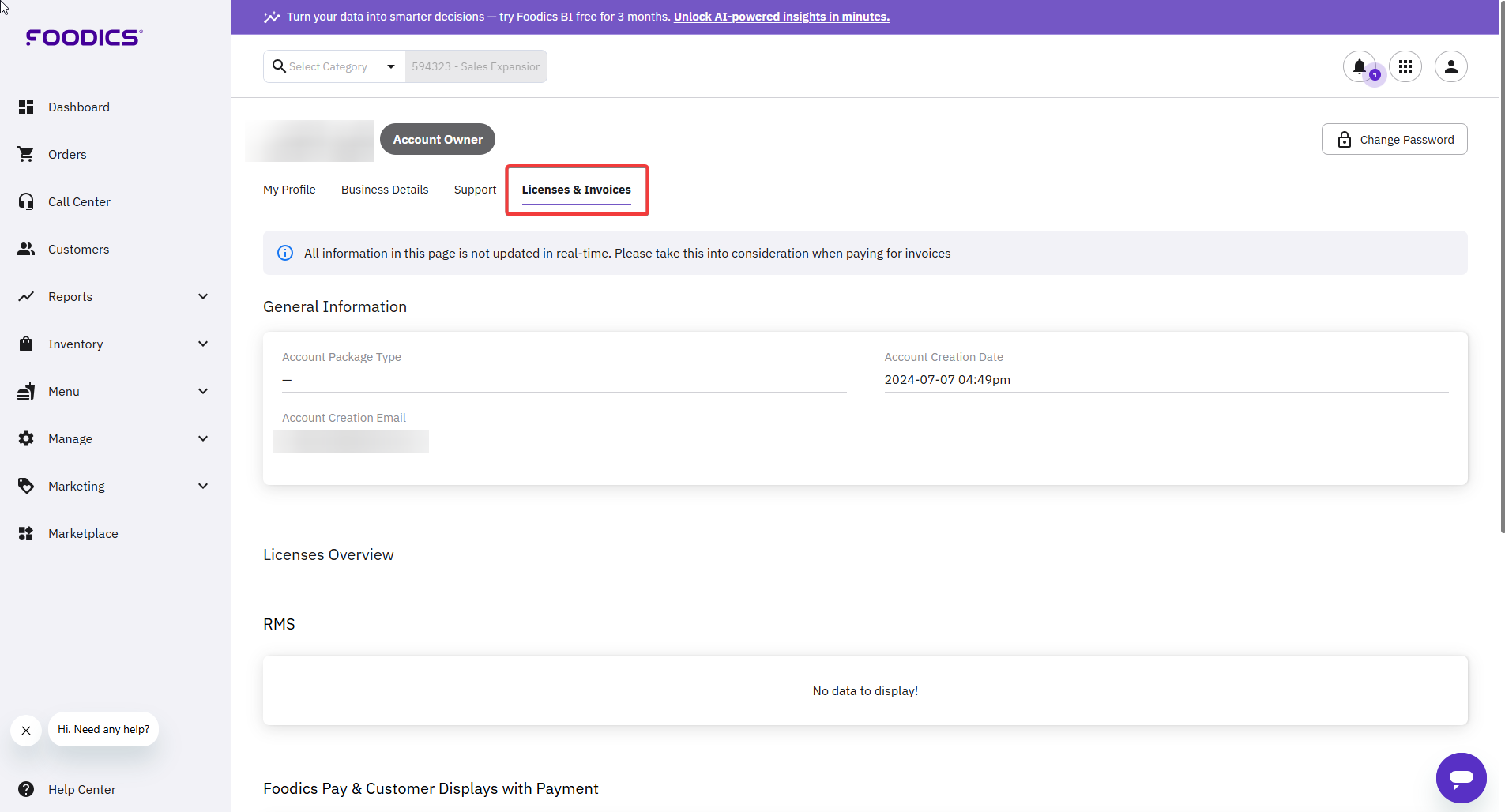Click the Marketplace apps icon
Viewport: 1505px width, 812px height.
26,533
